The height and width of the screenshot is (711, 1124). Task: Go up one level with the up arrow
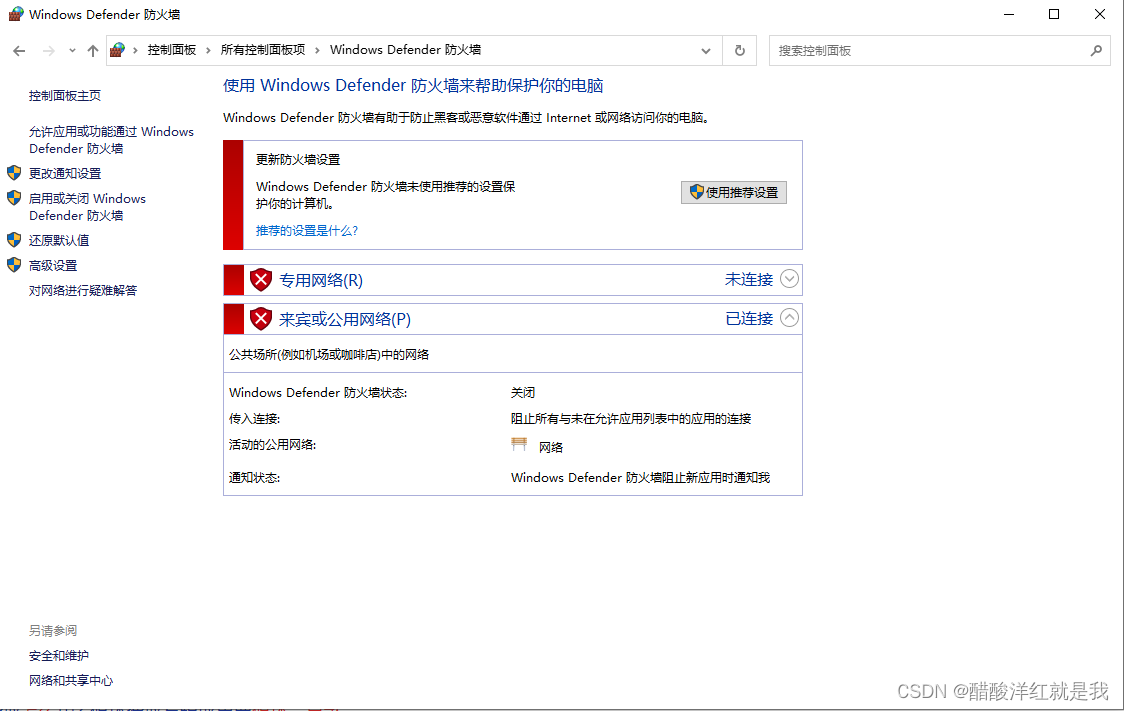coord(92,51)
